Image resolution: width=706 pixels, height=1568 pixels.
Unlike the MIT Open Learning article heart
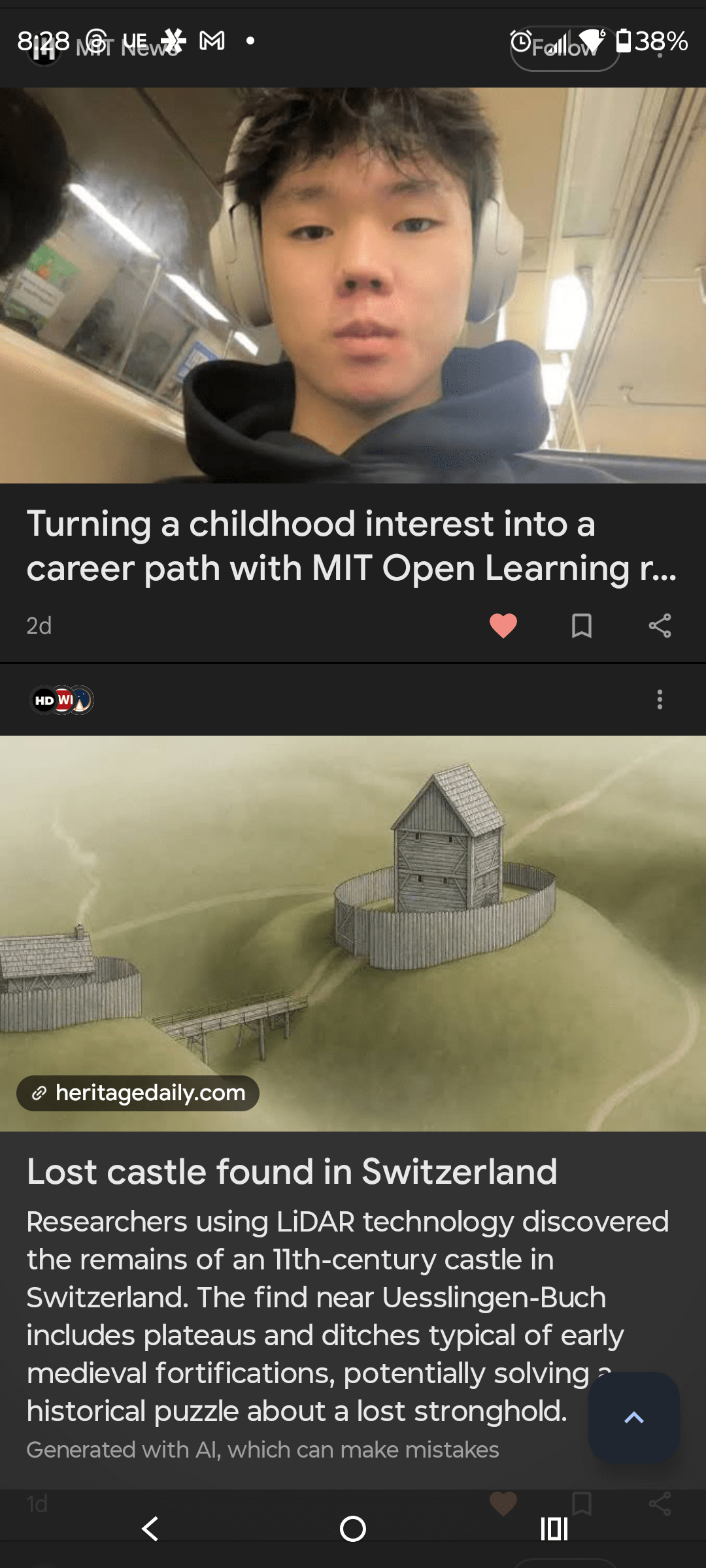coord(503,626)
